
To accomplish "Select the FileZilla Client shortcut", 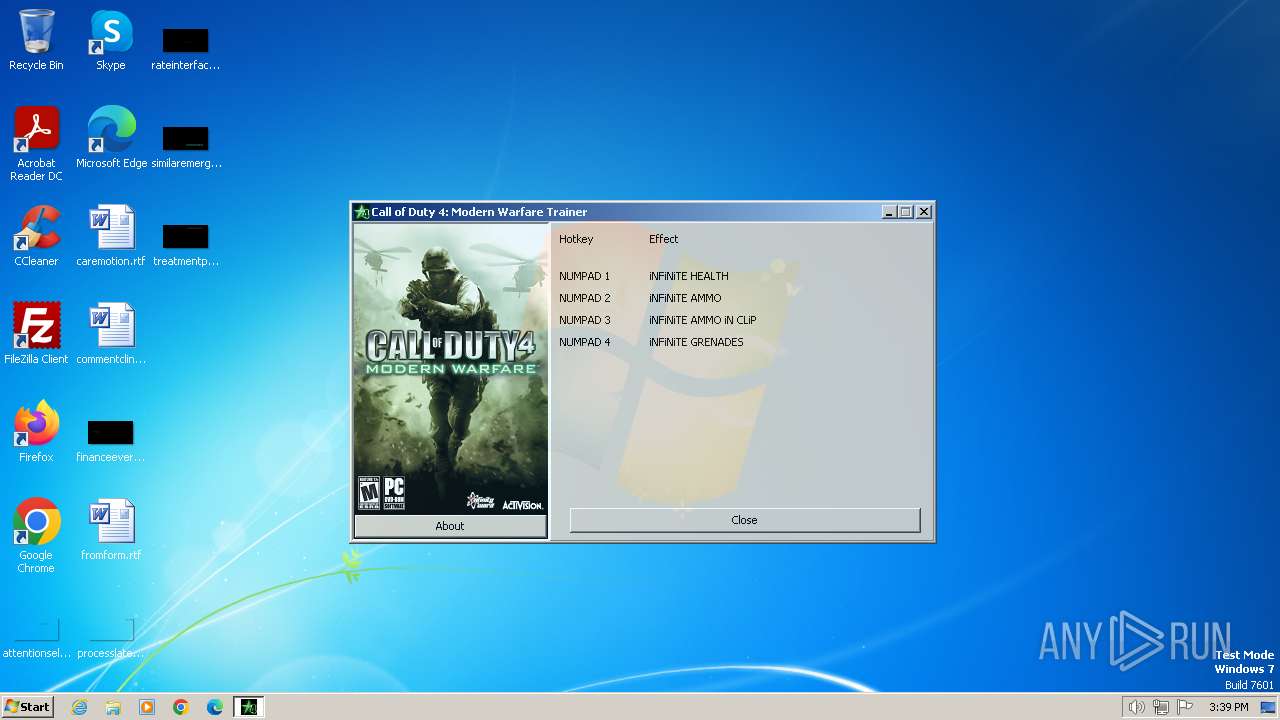I will click(x=36, y=334).
